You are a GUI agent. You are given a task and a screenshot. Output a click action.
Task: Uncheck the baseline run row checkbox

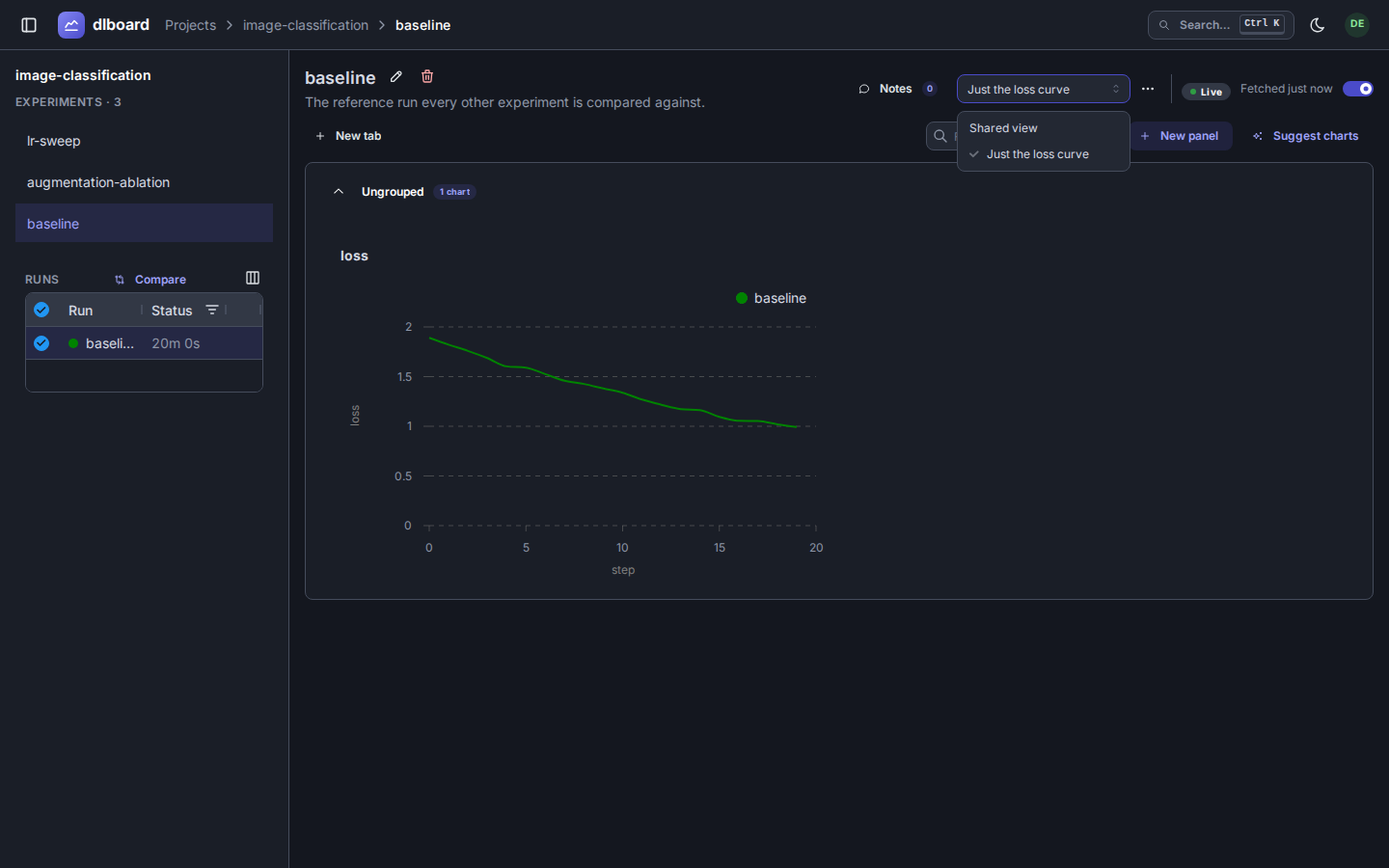41,342
